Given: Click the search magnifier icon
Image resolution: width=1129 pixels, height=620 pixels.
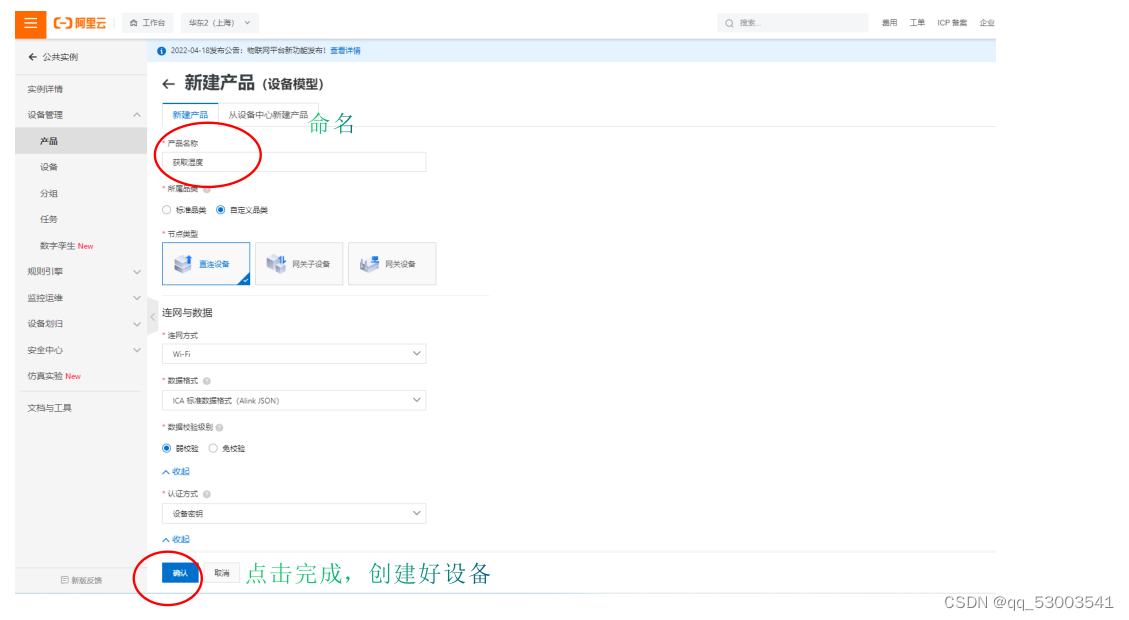Looking at the screenshot, I should [x=729, y=23].
